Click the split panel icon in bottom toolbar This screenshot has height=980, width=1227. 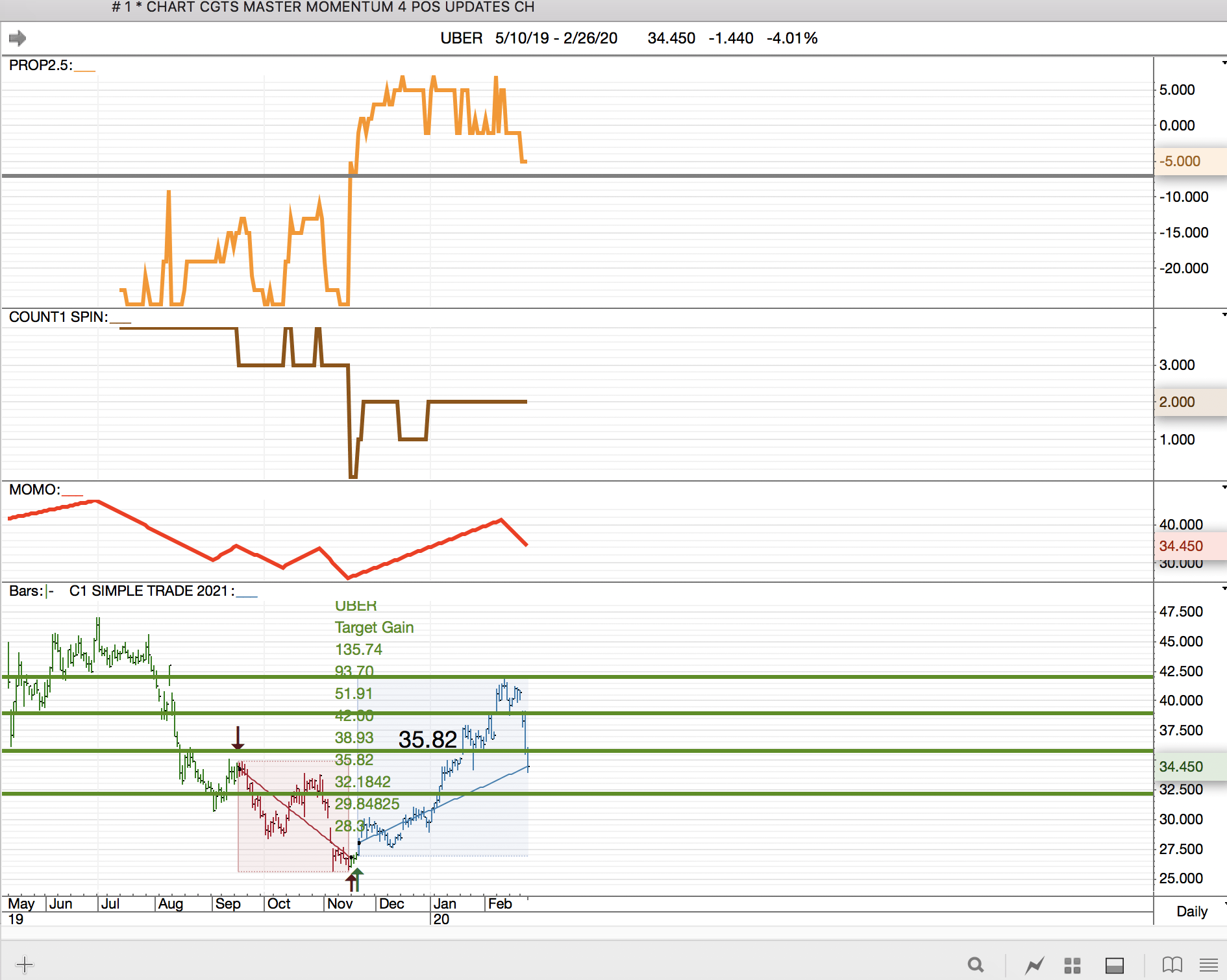tap(1115, 965)
